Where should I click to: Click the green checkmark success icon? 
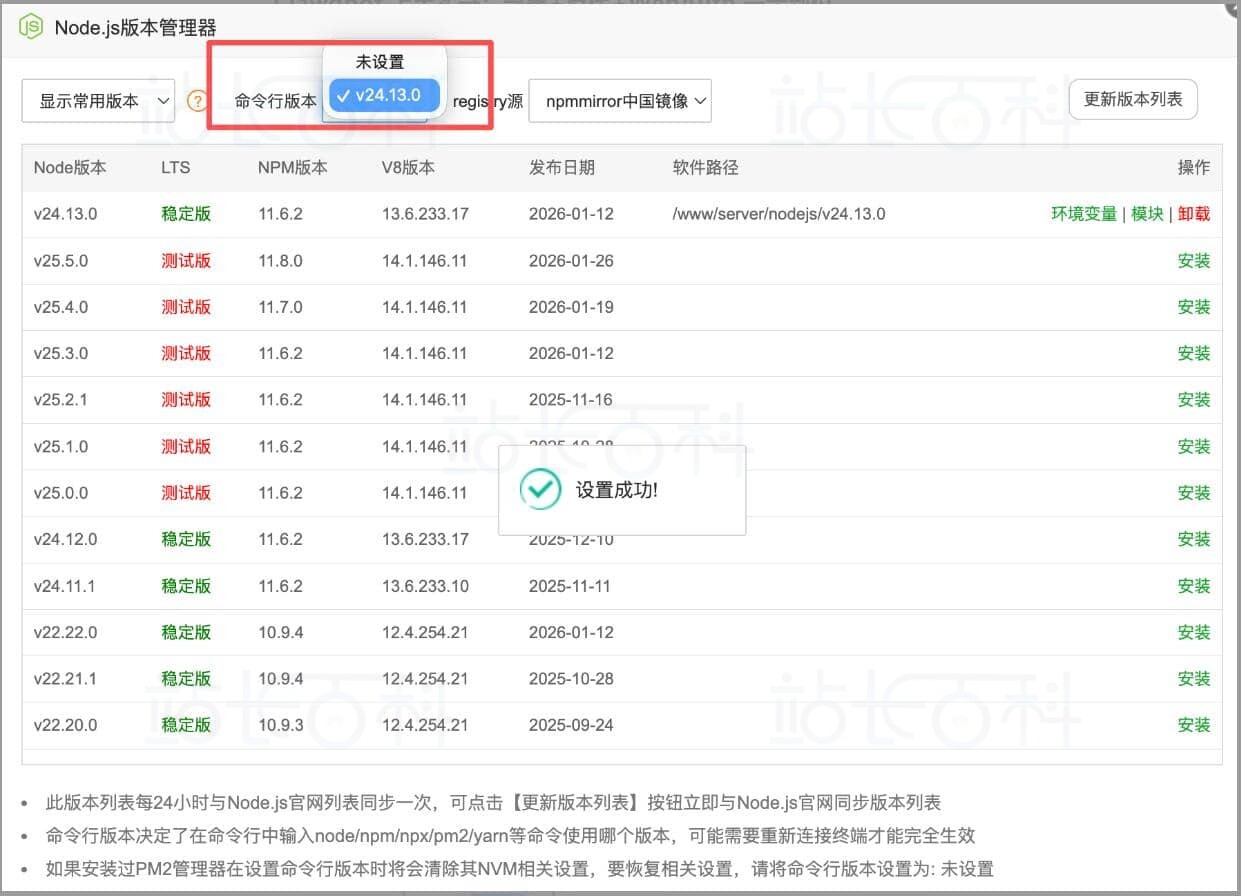tap(541, 490)
